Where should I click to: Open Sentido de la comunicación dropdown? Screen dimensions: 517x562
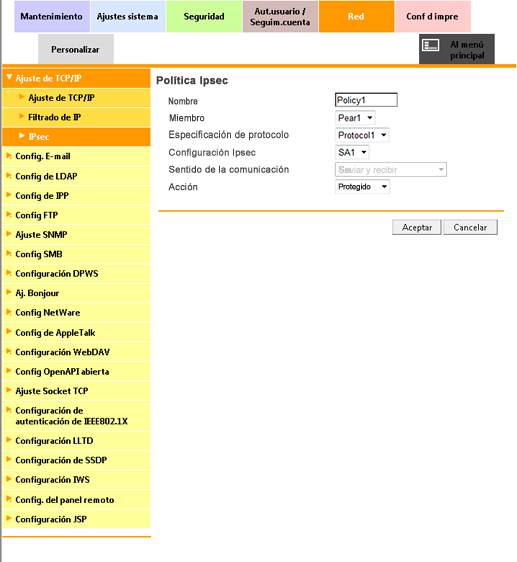391,170
